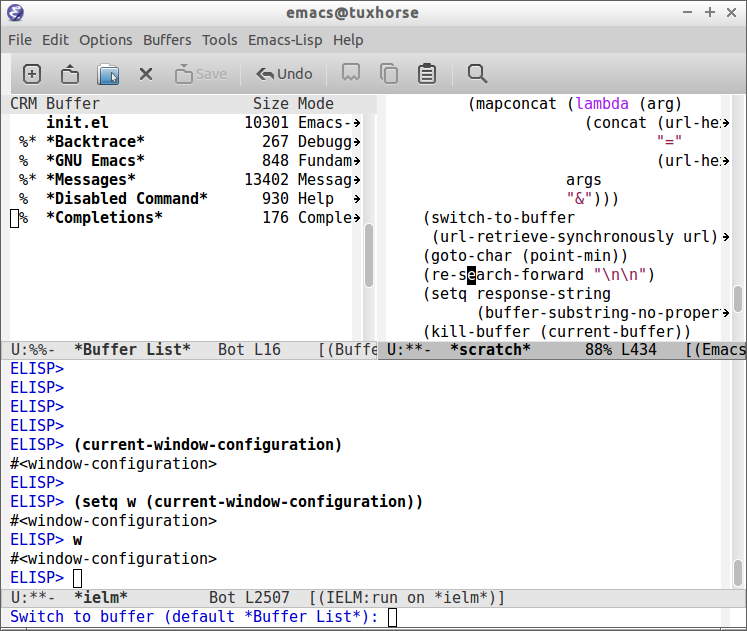Select *Disabled Command* buffer entry
Viewport: 747px width, 631px height.
[x=127, y=199]
